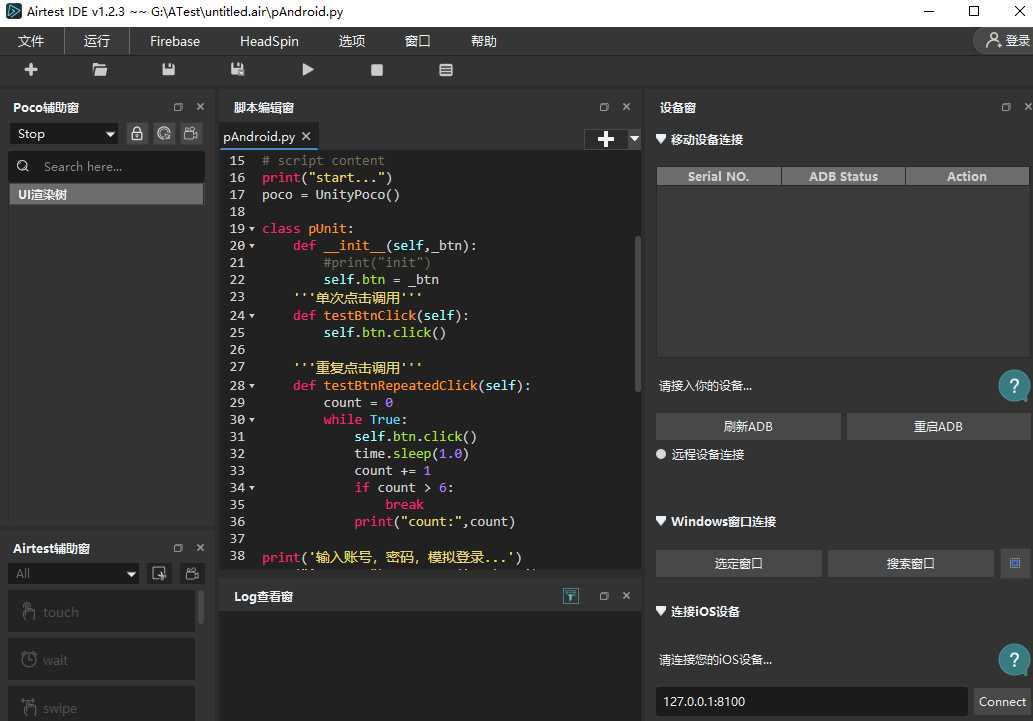Fold the if count block at line 34
Screen dimensions: 1033x721
pos(252,488)
